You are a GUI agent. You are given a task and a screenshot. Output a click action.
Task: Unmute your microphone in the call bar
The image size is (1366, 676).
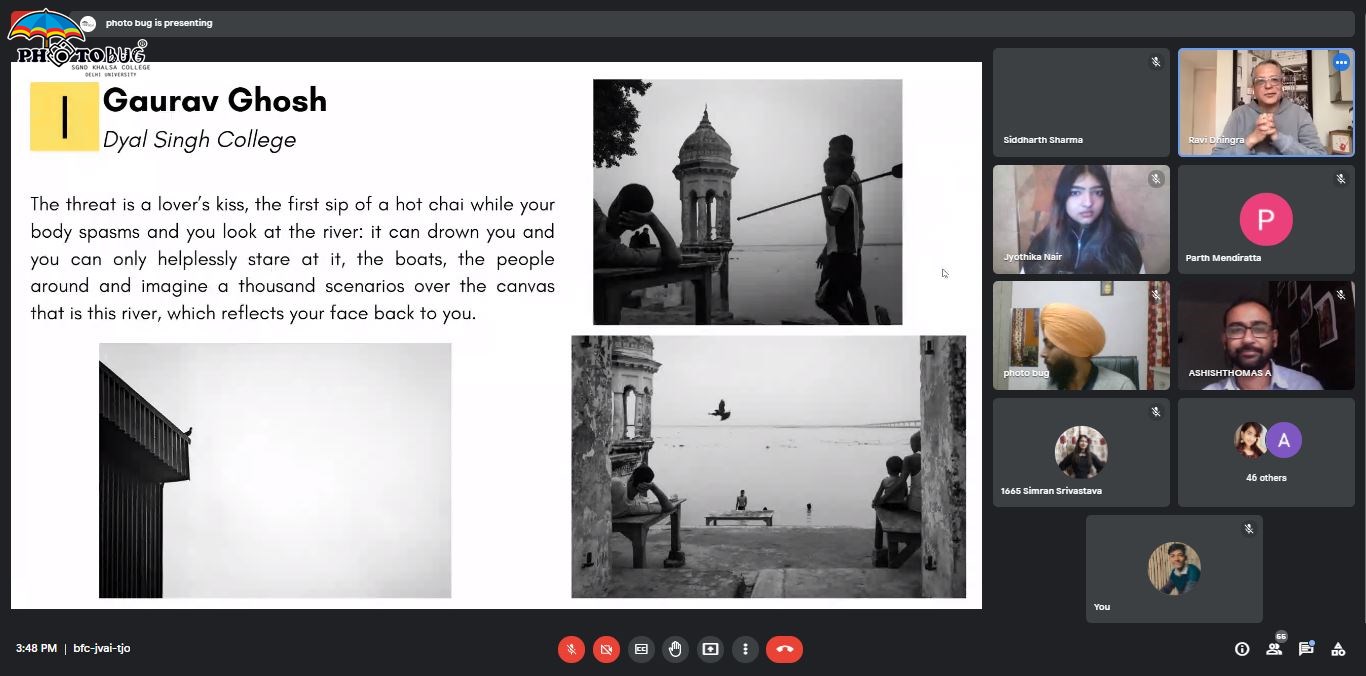[x=571, y=649]
